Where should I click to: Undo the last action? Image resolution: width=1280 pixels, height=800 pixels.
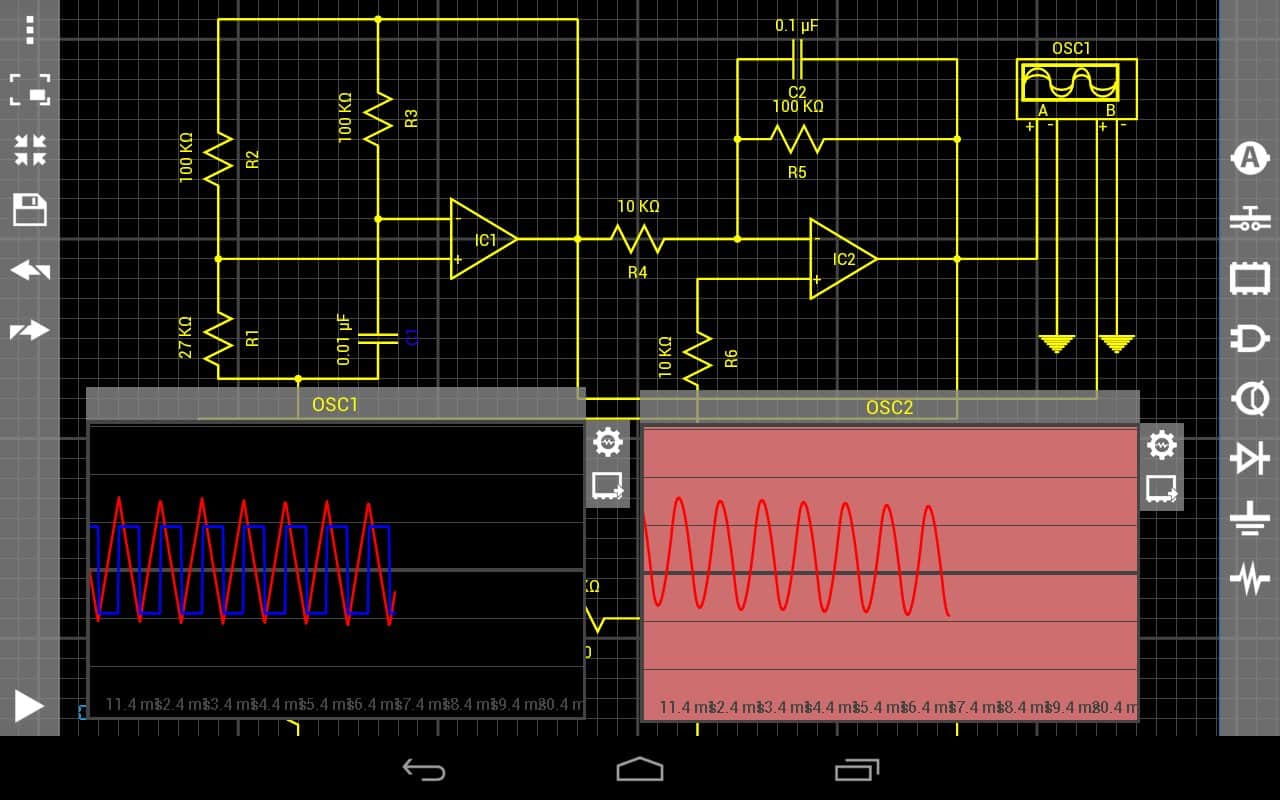coord(30,270)
